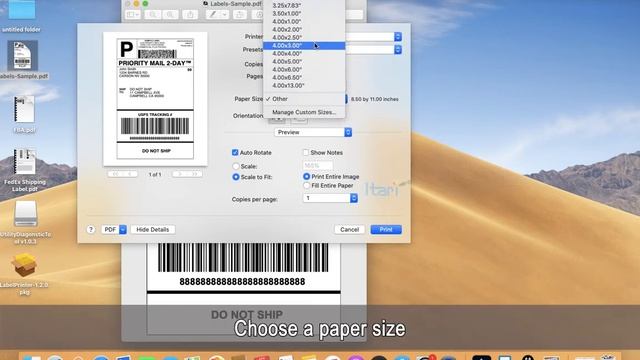Open Copies per page dropdown

(x=330, y=198)
